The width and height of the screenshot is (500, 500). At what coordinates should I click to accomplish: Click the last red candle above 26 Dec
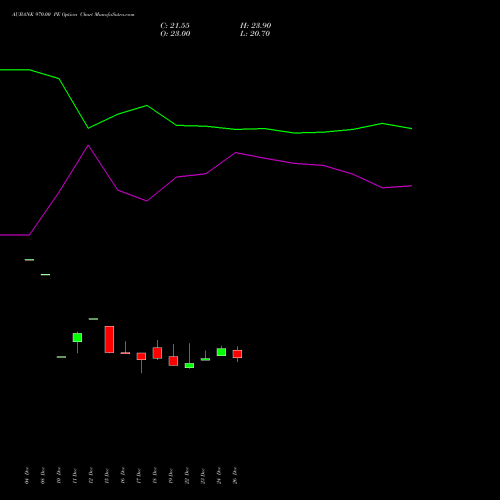point(237,354)
